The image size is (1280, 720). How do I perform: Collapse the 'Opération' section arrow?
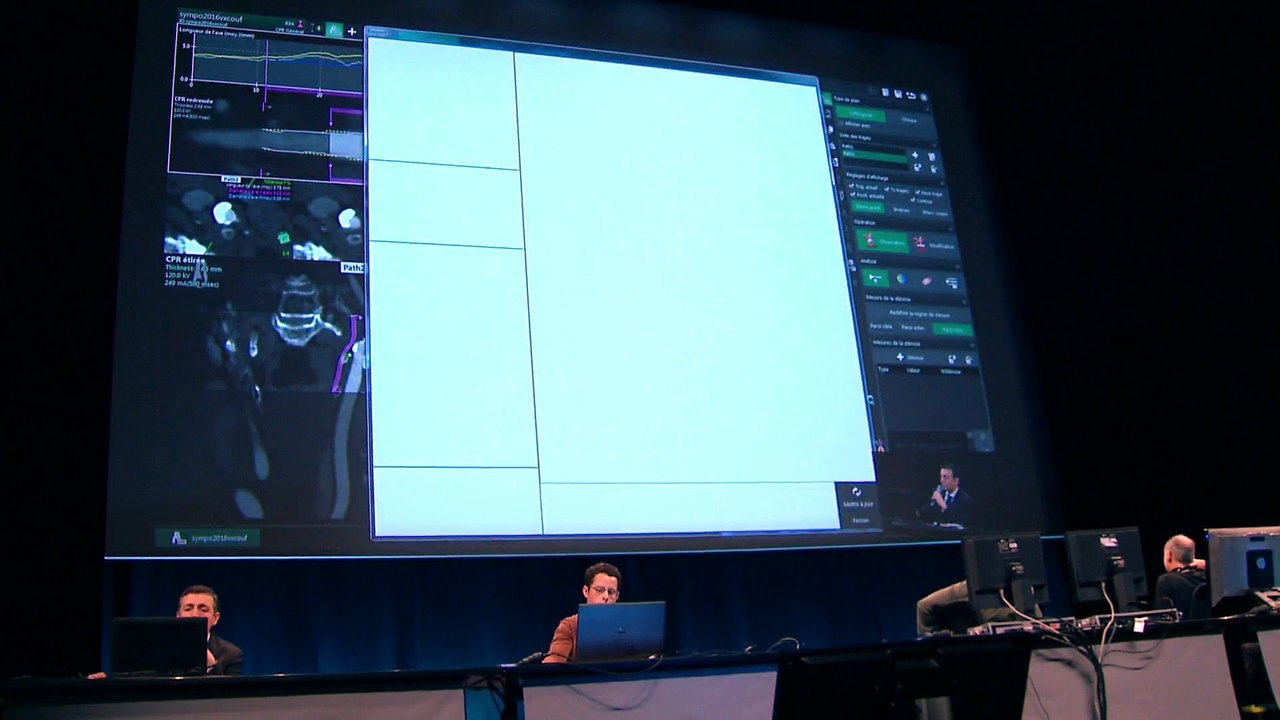(x=951, y=229)
